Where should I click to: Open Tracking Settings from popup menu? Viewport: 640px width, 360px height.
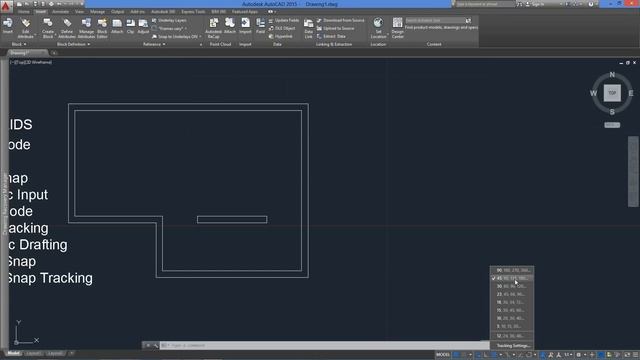tap(512, 346)
